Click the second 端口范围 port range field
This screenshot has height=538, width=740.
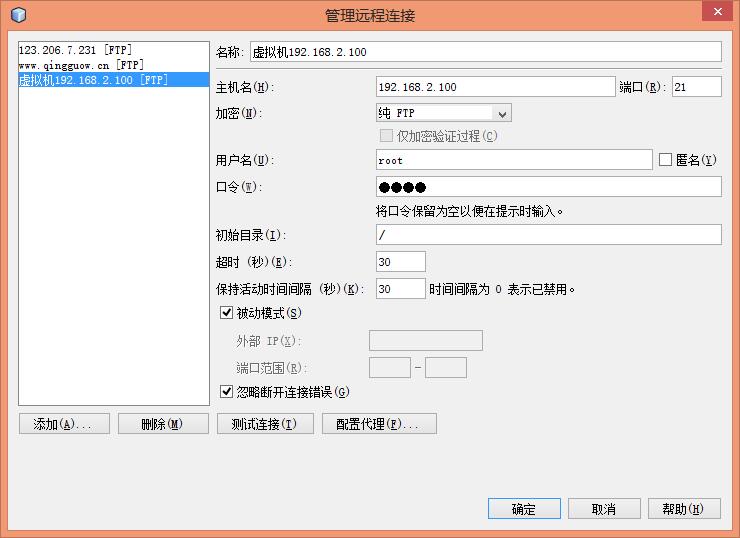446,368
